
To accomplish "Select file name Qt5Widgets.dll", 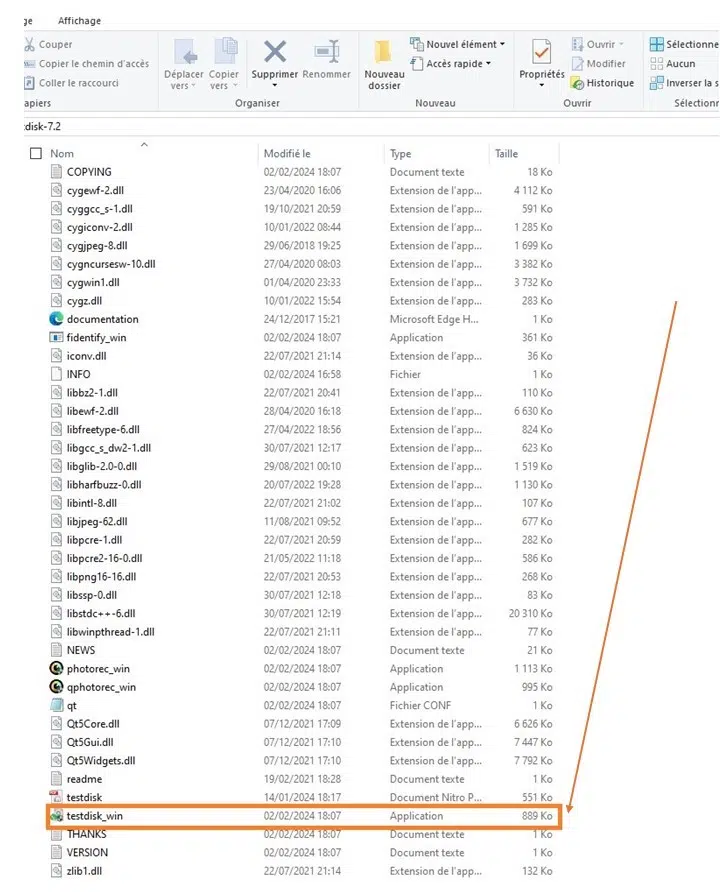I will pos(101,761).
